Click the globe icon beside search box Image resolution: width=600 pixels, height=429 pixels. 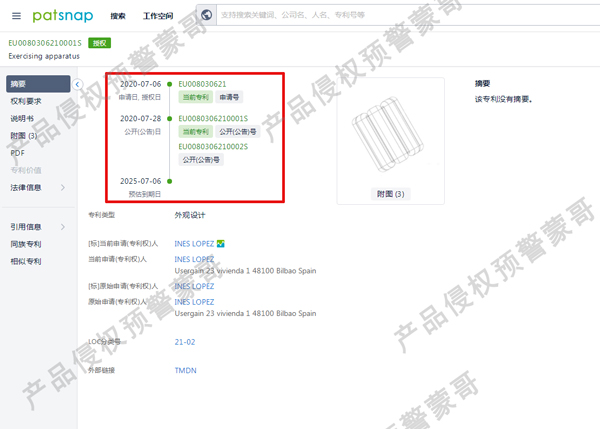(x=207, y=15)
